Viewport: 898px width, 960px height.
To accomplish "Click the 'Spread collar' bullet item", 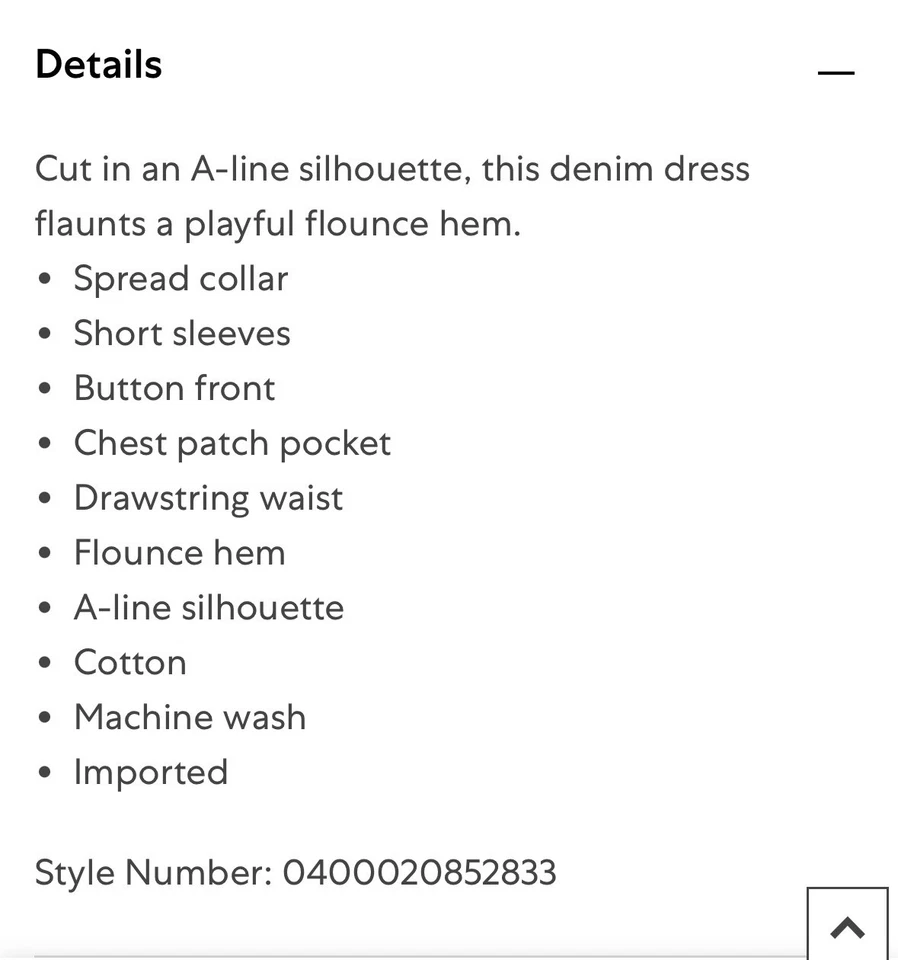I will pos(180,278).
